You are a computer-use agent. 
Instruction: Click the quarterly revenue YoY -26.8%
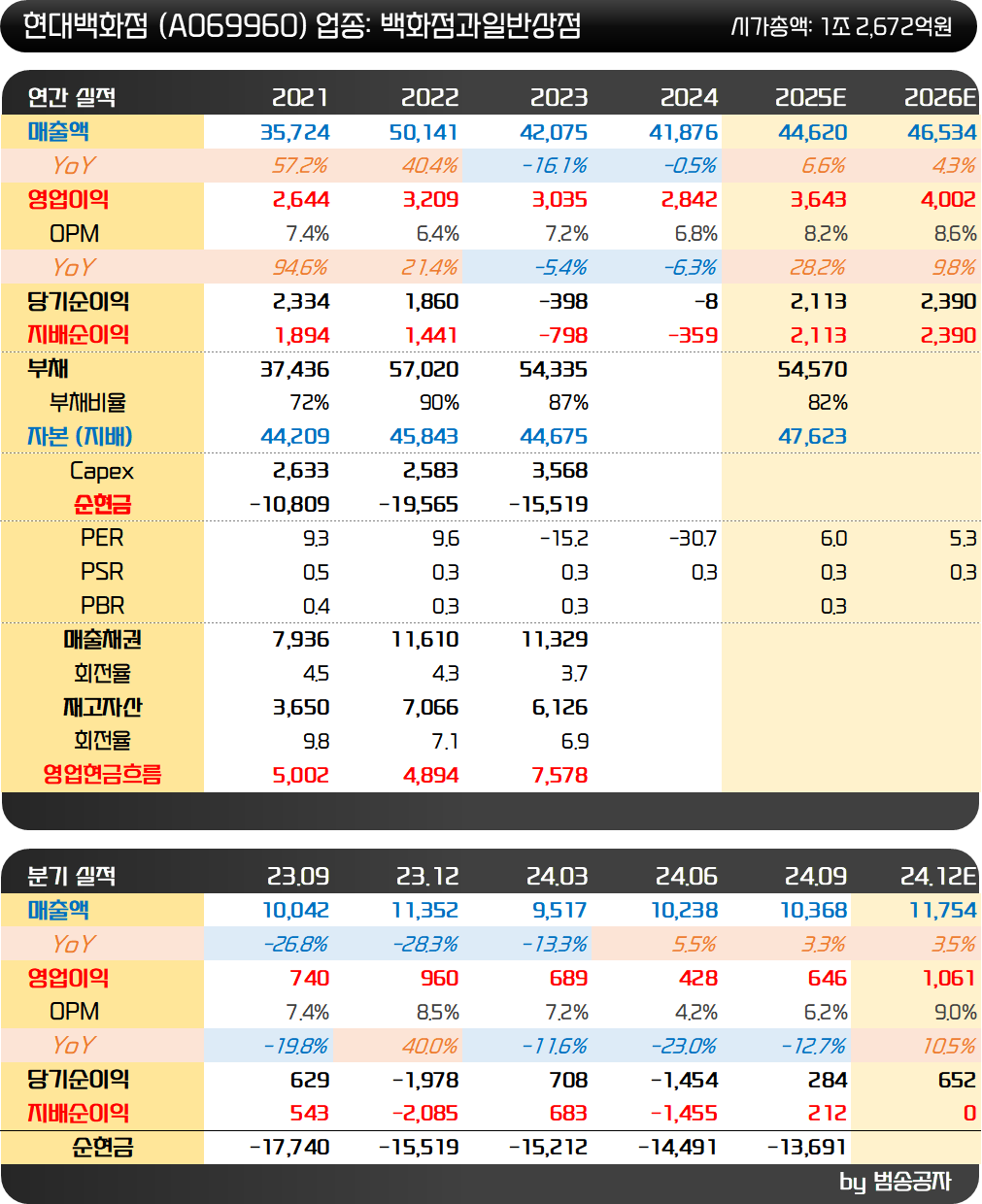(x=295, y=945)
